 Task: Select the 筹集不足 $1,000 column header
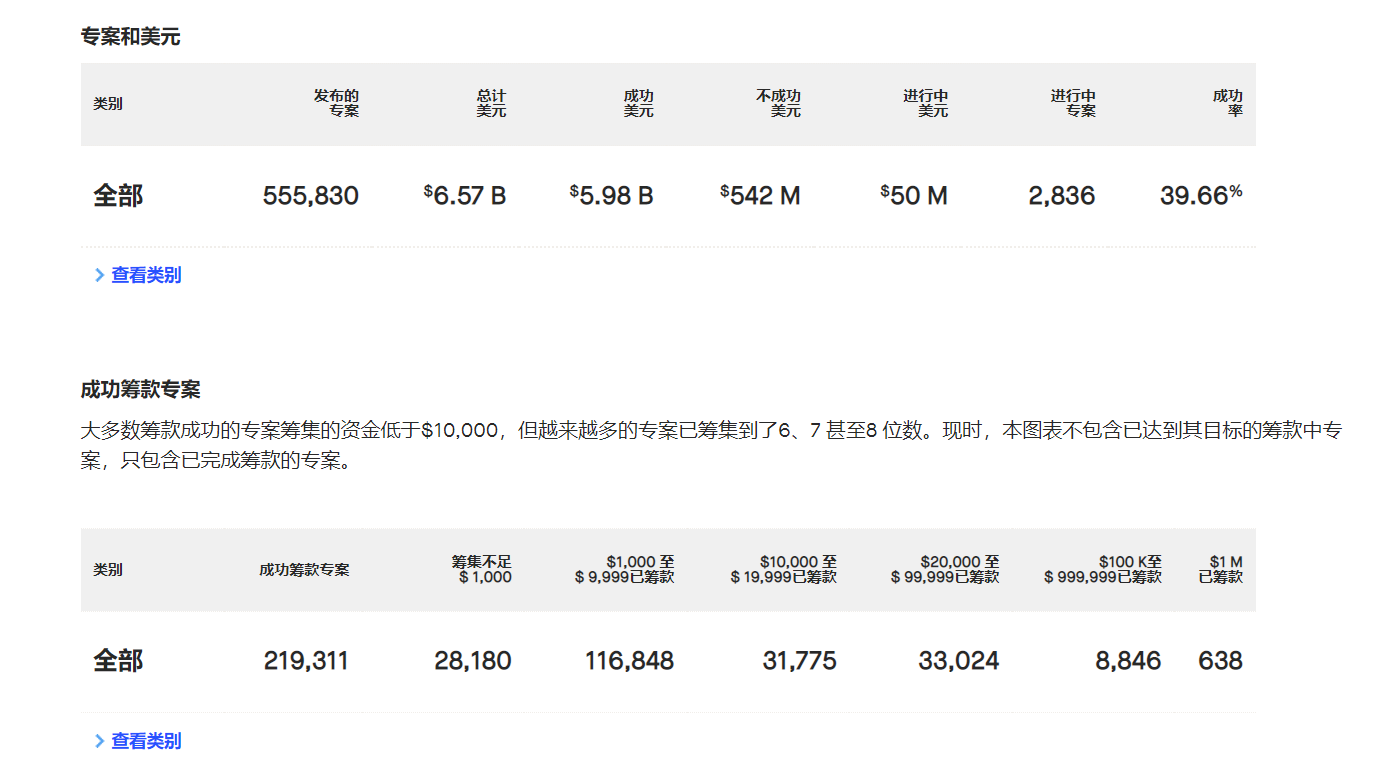tap(480, 568)
